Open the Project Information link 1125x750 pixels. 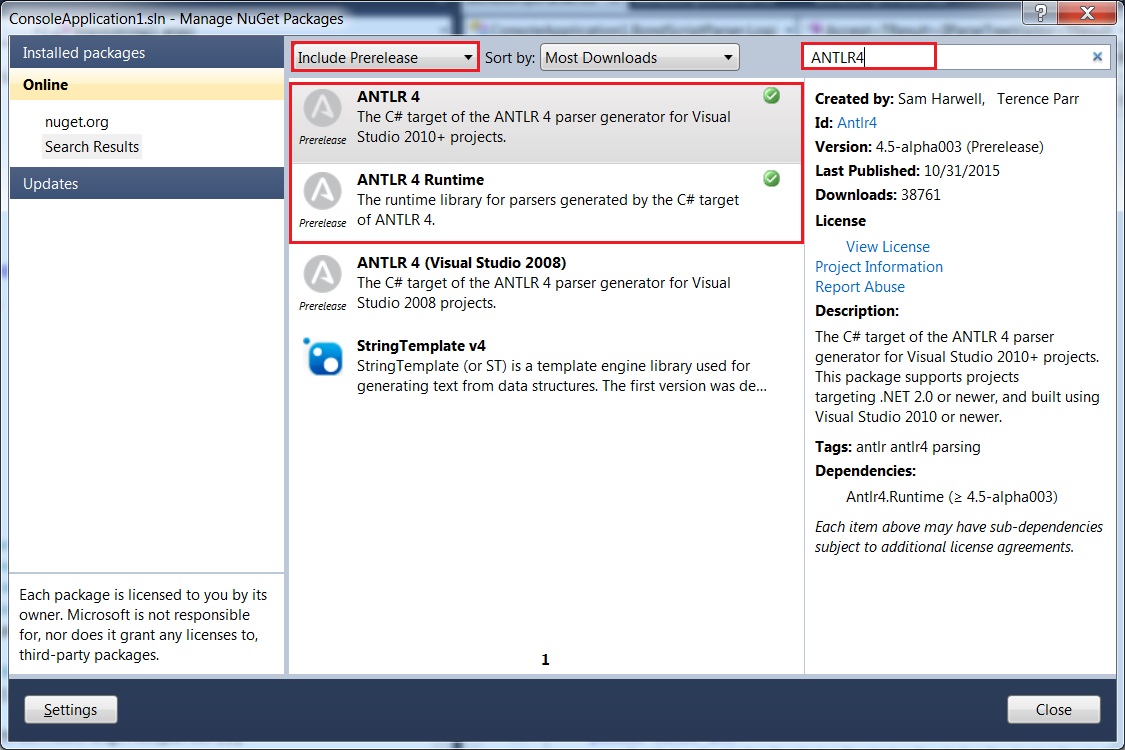point(879,267)
